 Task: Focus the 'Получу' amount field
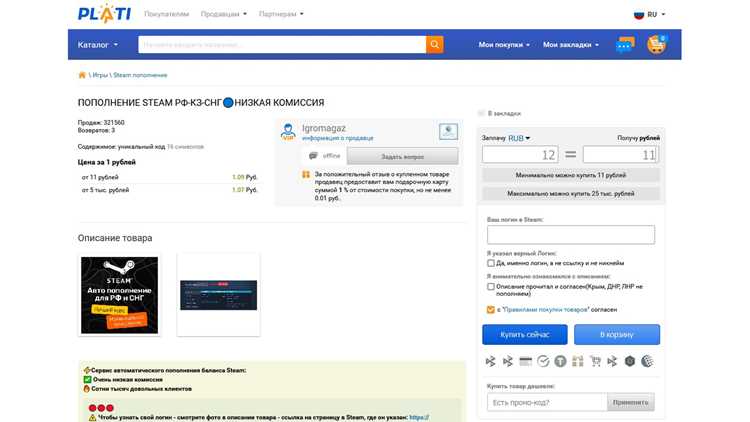pos(620,155)
